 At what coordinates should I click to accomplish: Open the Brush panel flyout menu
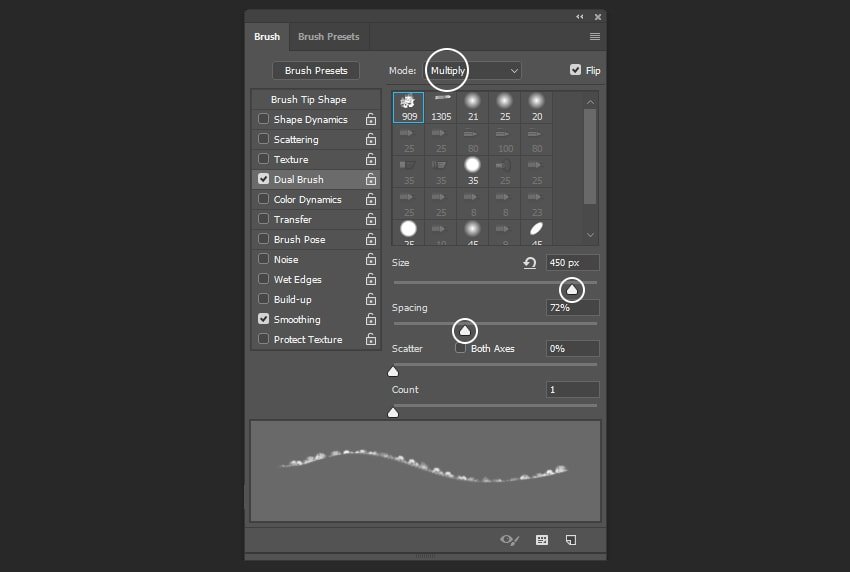click(595, 37)
